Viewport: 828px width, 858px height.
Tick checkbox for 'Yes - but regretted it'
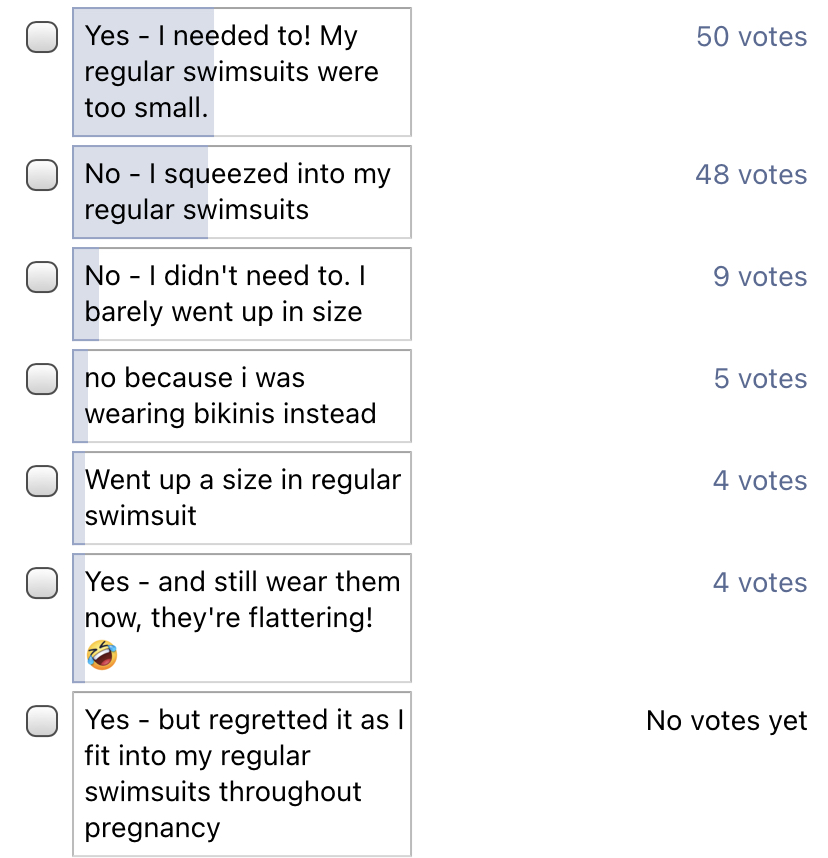pyautogui.click(x=42, y=721)
